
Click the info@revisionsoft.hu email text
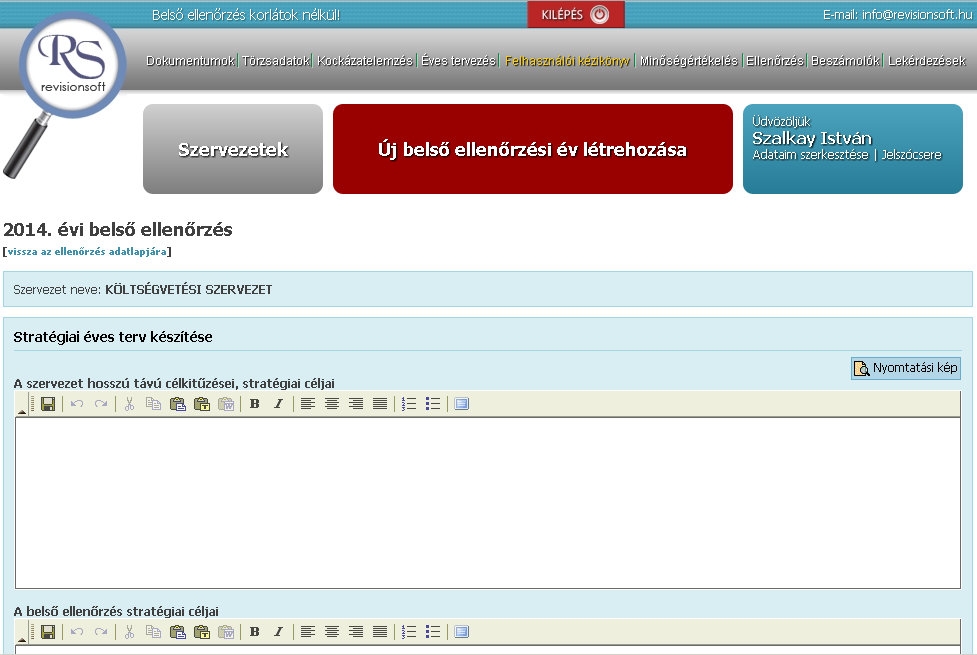point(917,14)
